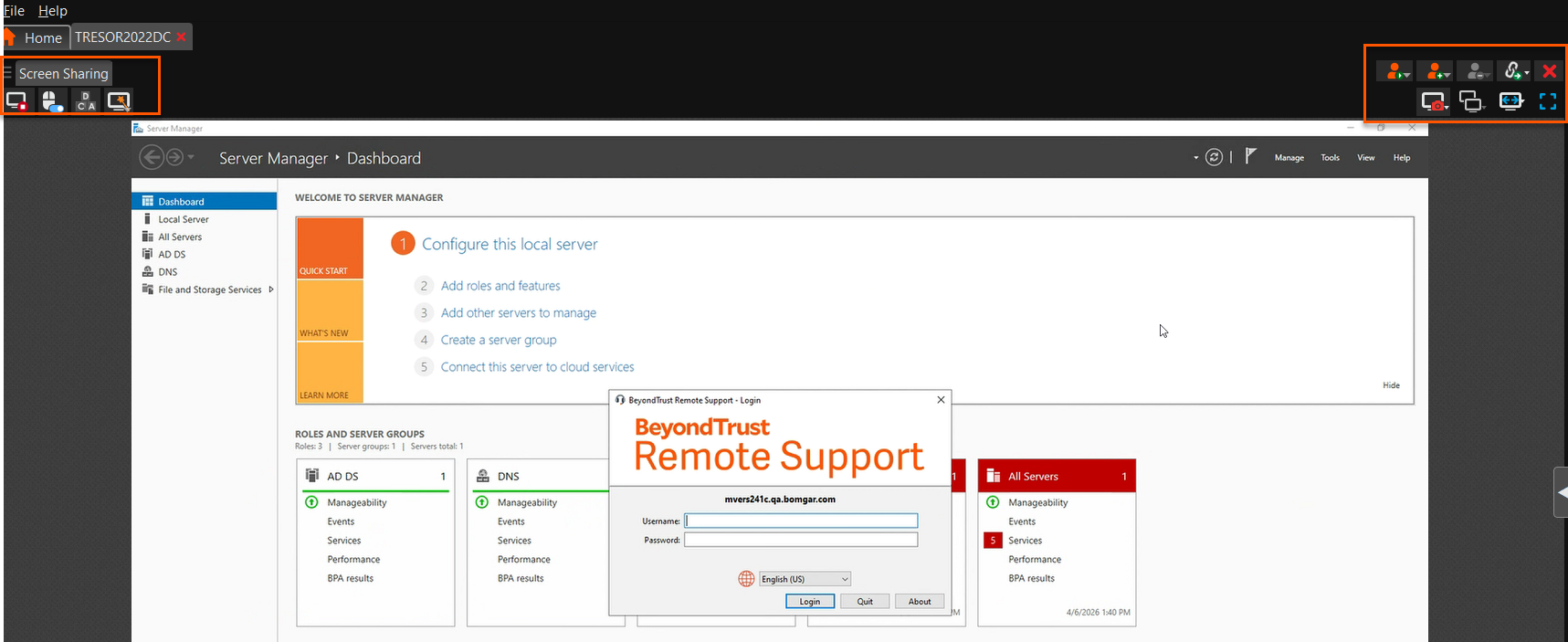Click Connect this server to cloud services
The image size is (1568, 642).
[537, 367]
